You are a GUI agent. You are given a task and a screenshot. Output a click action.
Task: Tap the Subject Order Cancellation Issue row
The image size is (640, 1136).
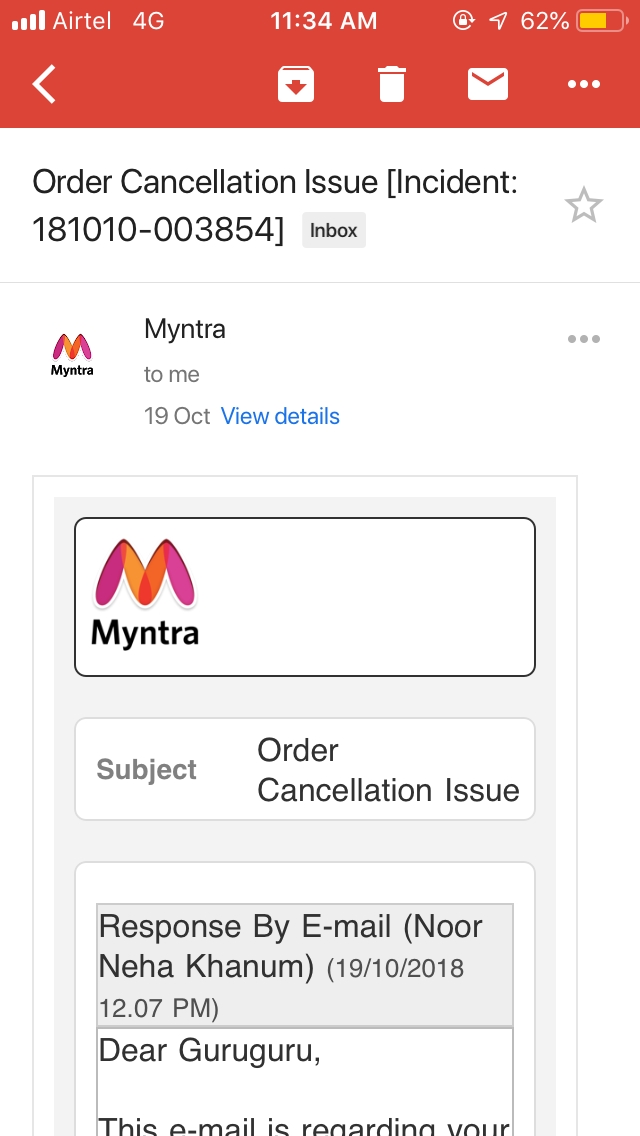click(x=304, y=769)
